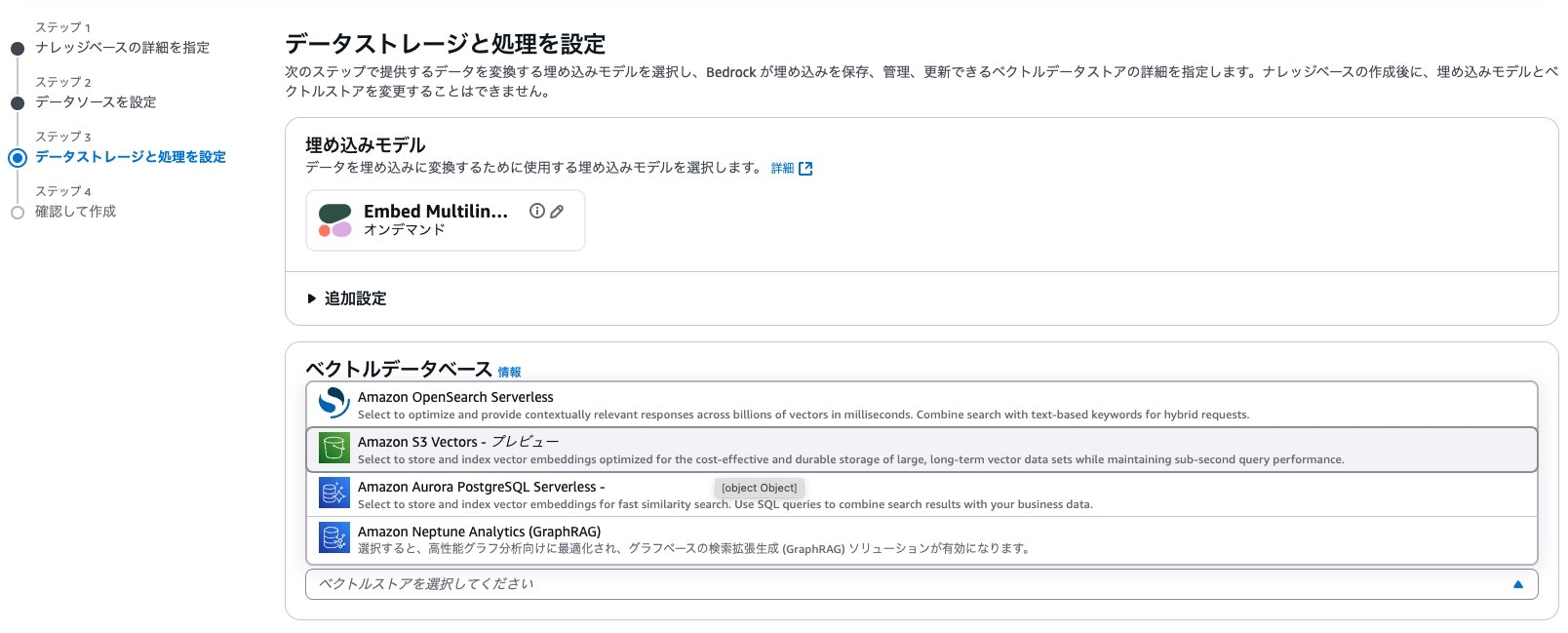
Task: Click the external link icon next to 詳細
Action: click(805, 169)
